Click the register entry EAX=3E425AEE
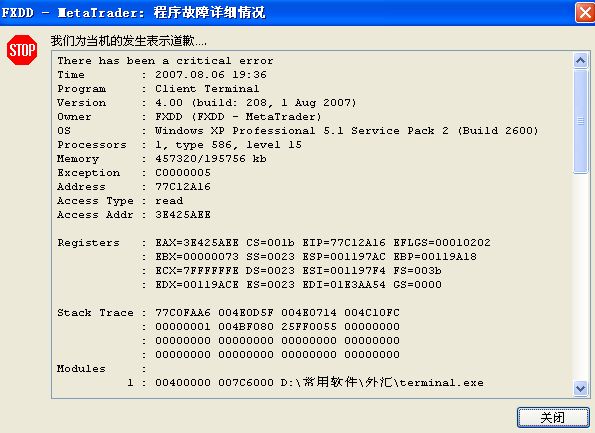 197,242
